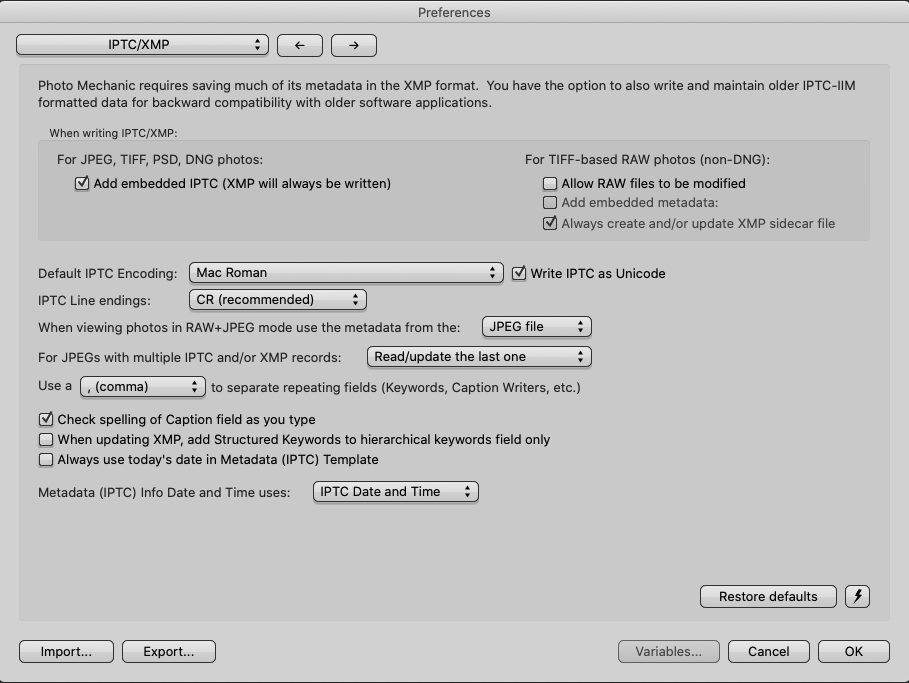Change the comma separator dropdown

point(142,387)
